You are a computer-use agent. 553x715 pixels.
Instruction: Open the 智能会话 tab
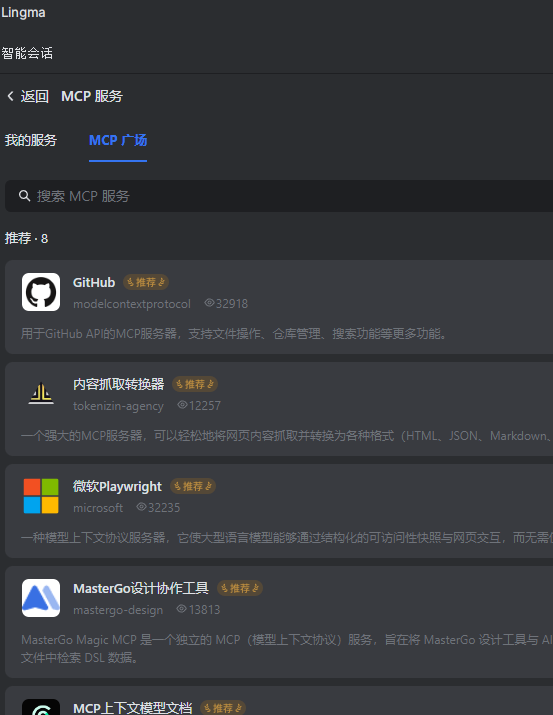pos(27,53)
